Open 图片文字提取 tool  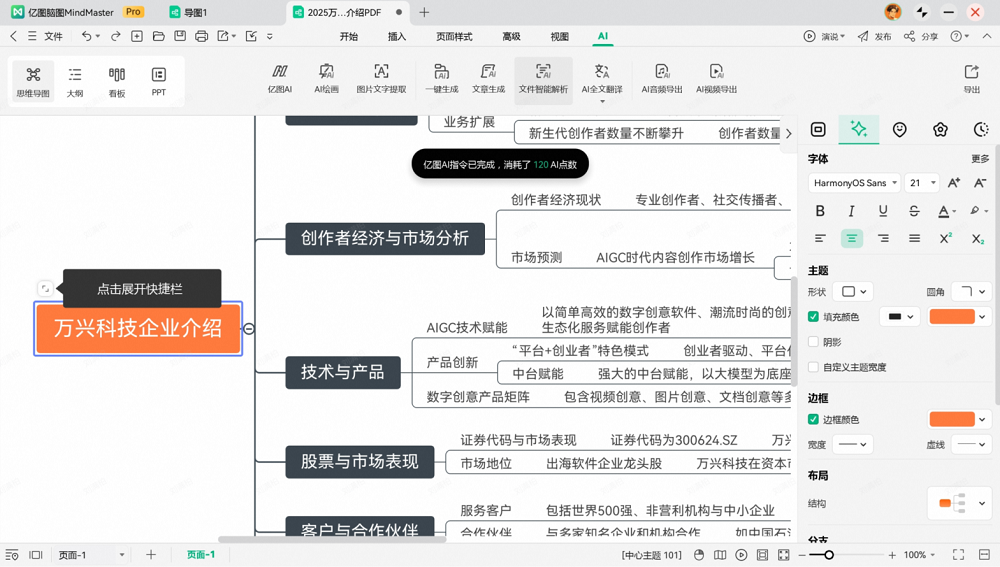point(381,79)
